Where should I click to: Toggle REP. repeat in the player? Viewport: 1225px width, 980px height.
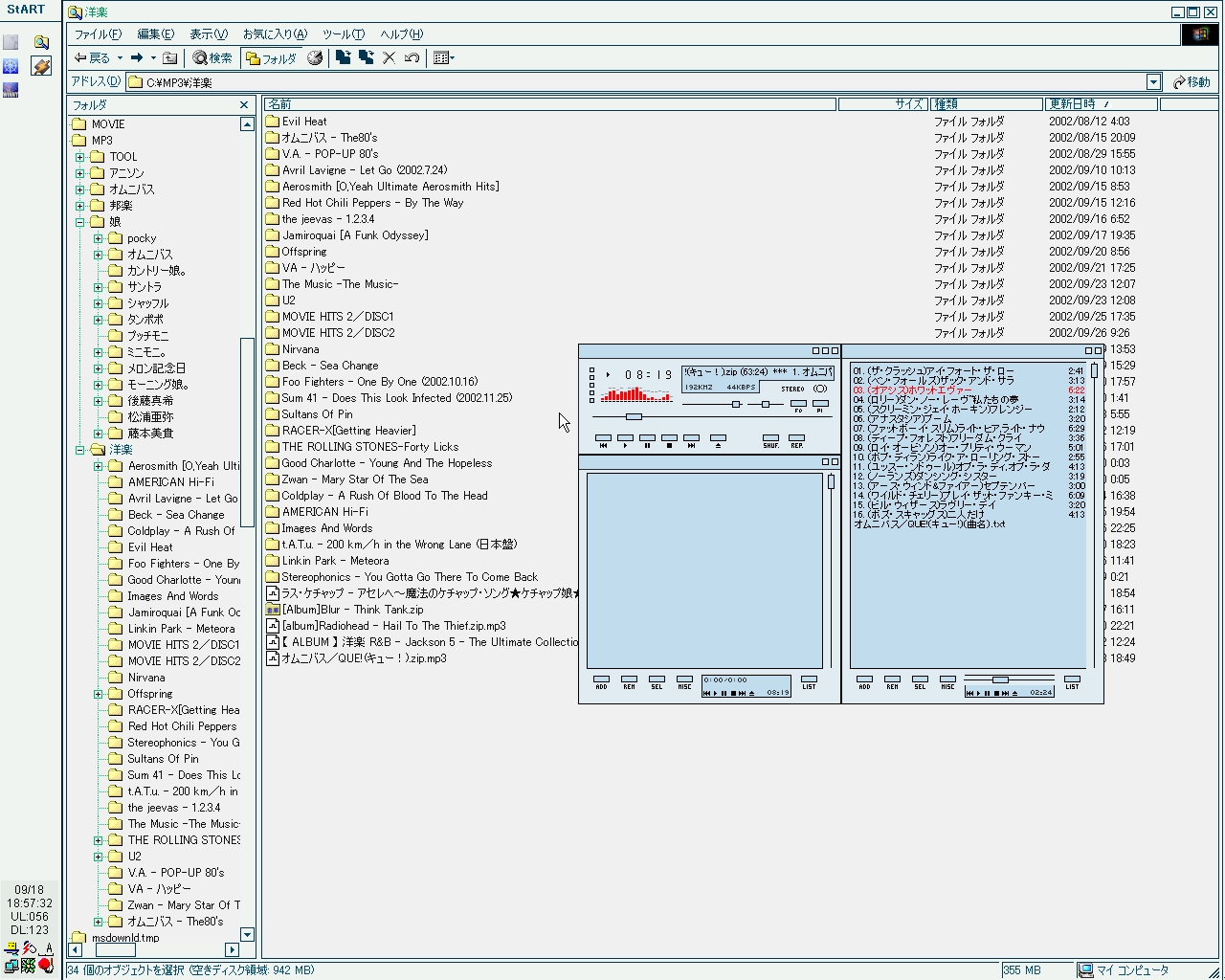tap(796, 440)
